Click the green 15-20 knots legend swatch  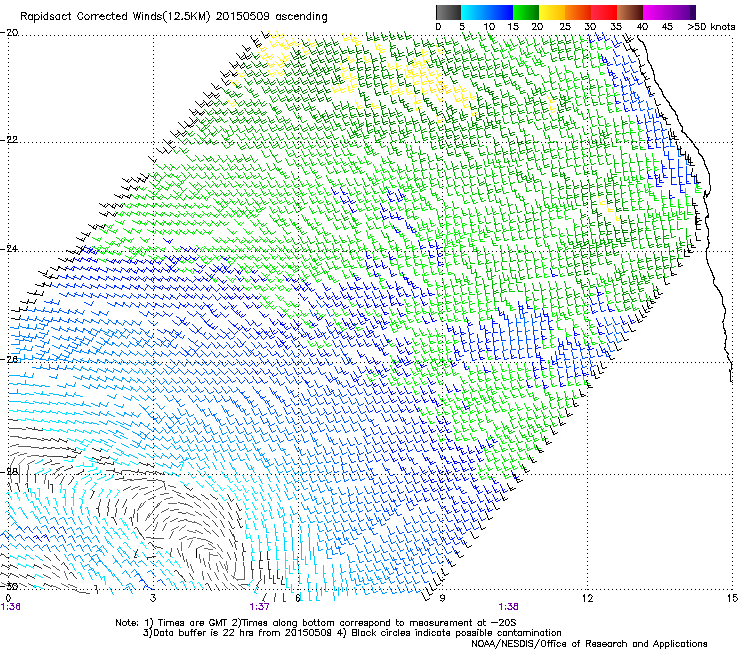[x=526, y=12]
